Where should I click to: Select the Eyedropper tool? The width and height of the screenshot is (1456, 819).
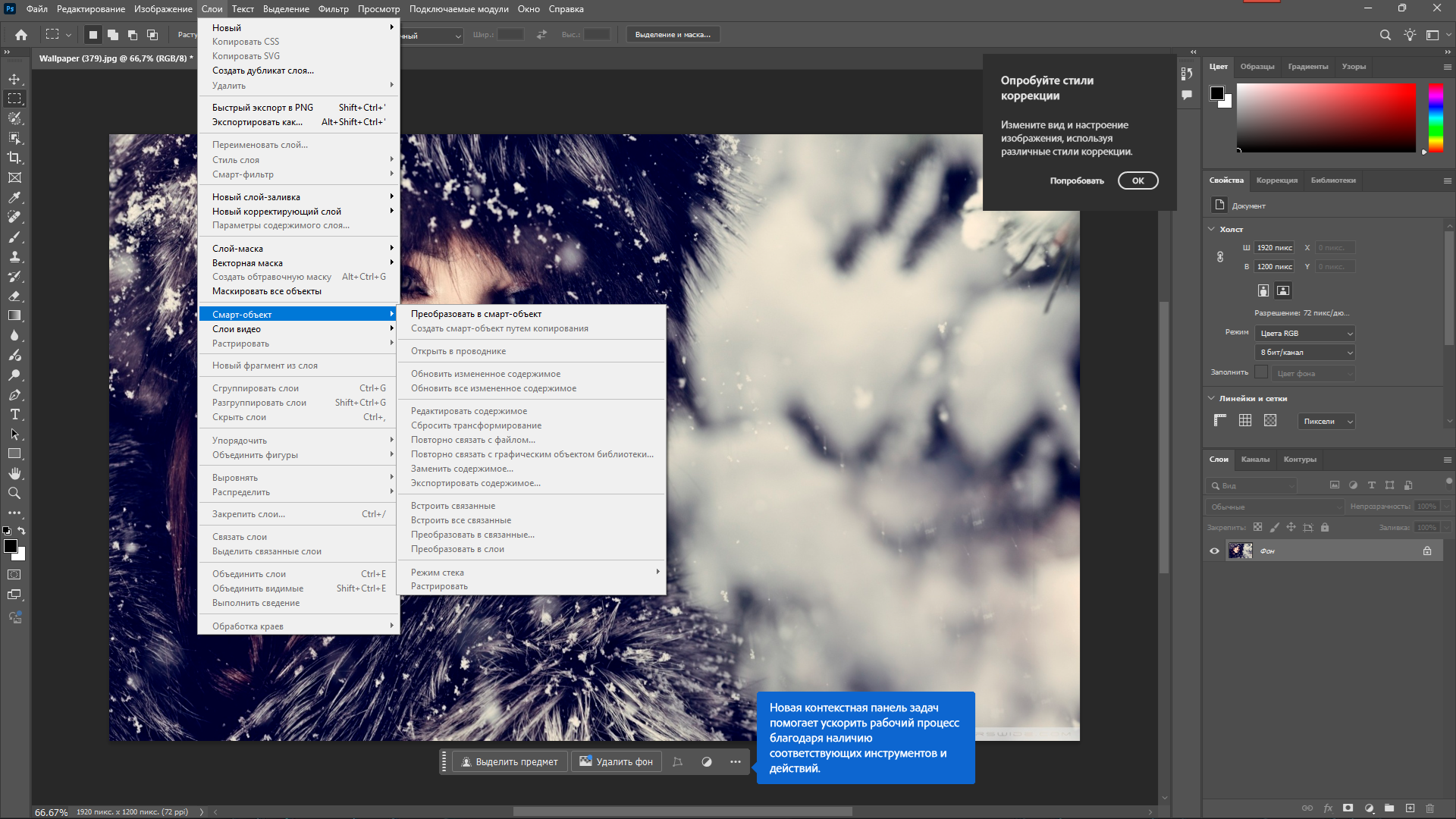[x=14, y=197]
